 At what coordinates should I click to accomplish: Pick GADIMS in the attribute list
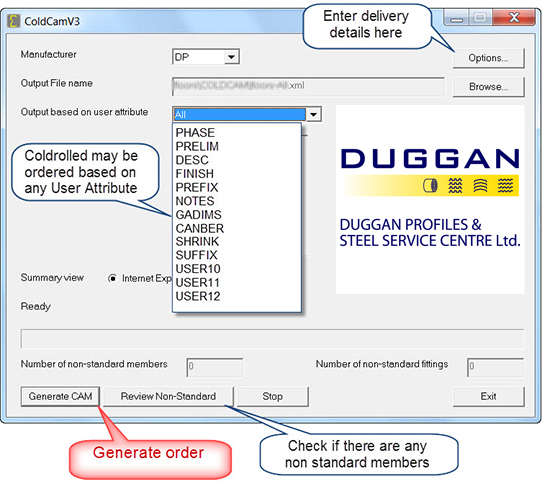(198, 215)
